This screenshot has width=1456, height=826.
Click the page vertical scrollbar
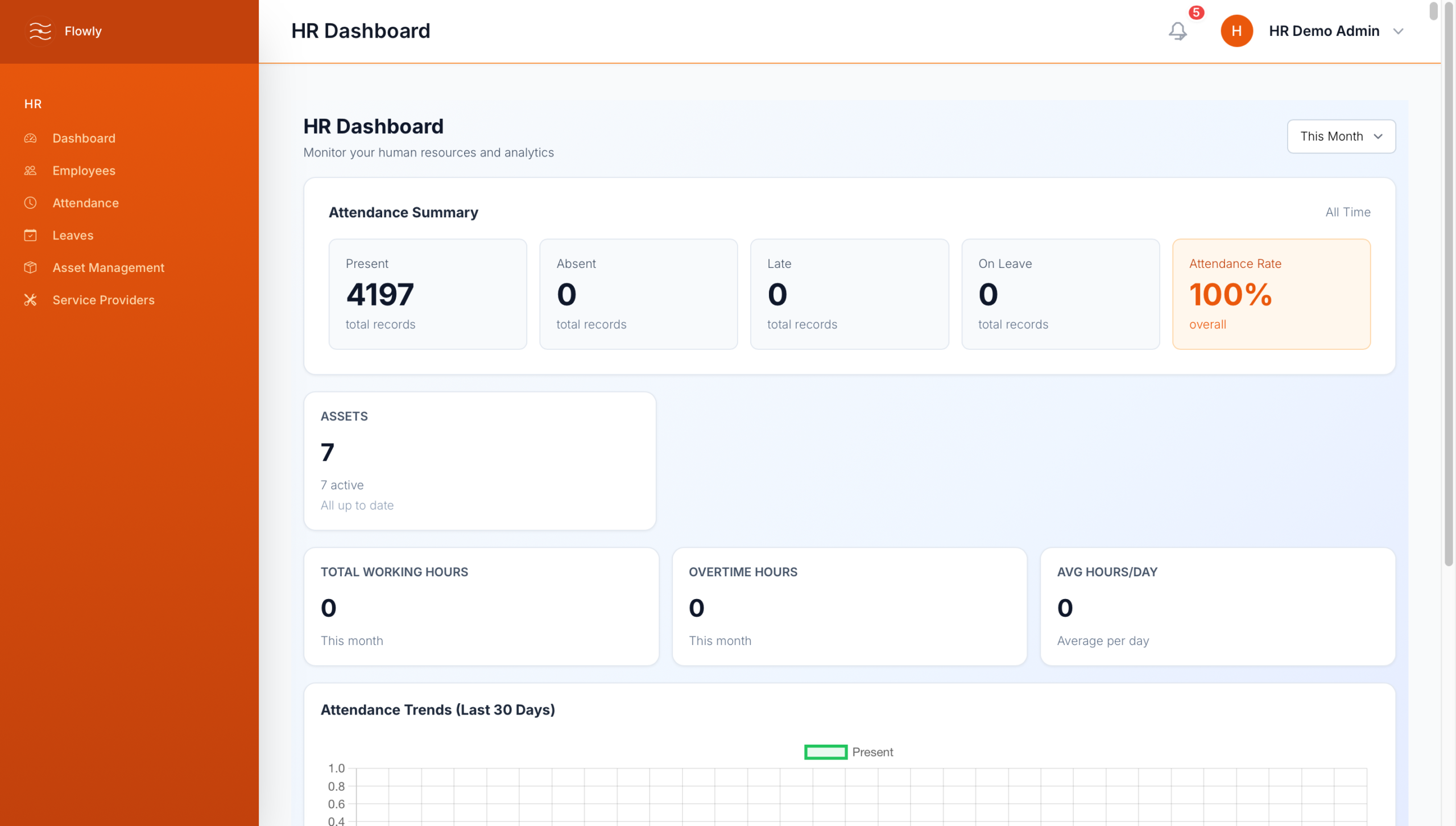(1449, 284)
